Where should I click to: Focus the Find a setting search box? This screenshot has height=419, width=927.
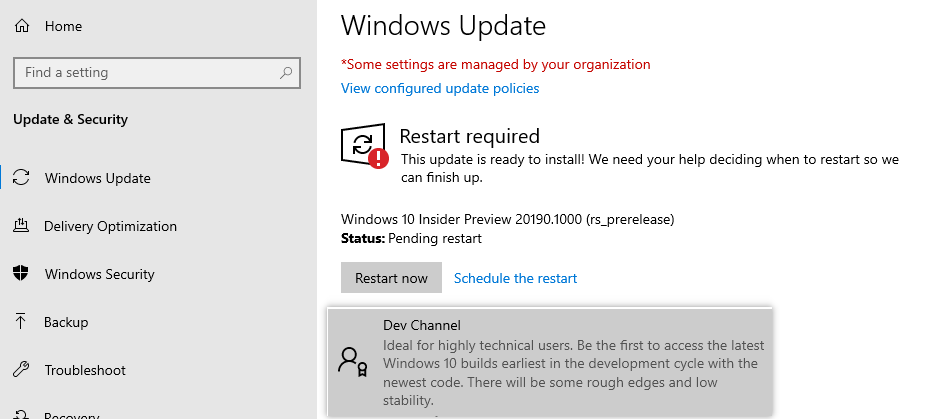pyautogui.click(x=157, y=73)
